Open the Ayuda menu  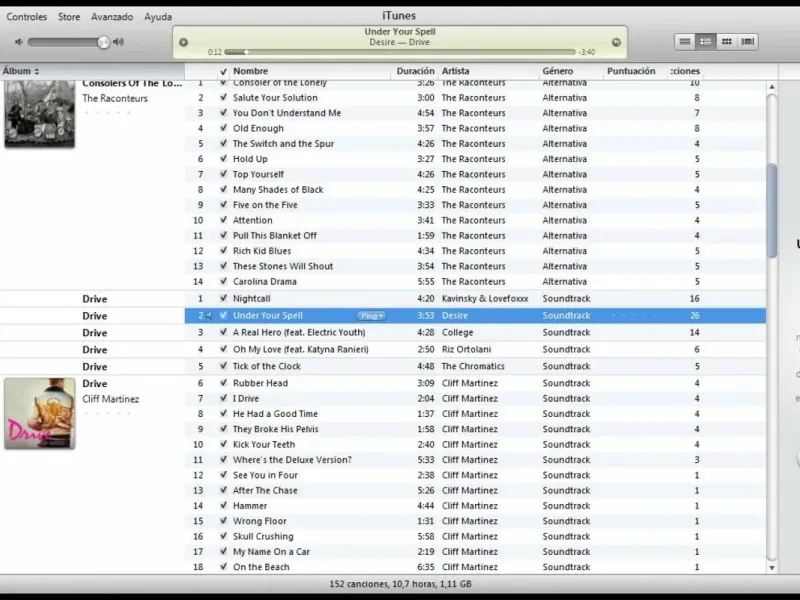158,17
